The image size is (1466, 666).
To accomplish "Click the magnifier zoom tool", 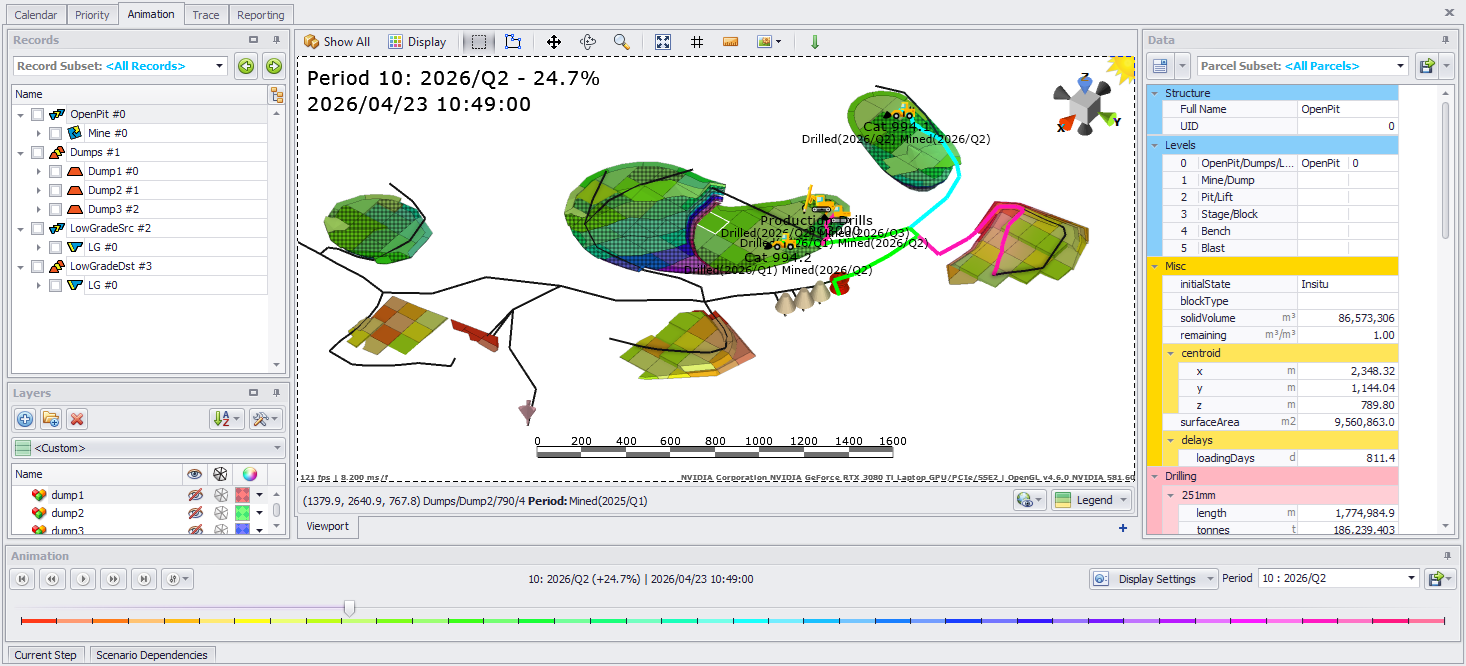I will [x=621, y=42].
